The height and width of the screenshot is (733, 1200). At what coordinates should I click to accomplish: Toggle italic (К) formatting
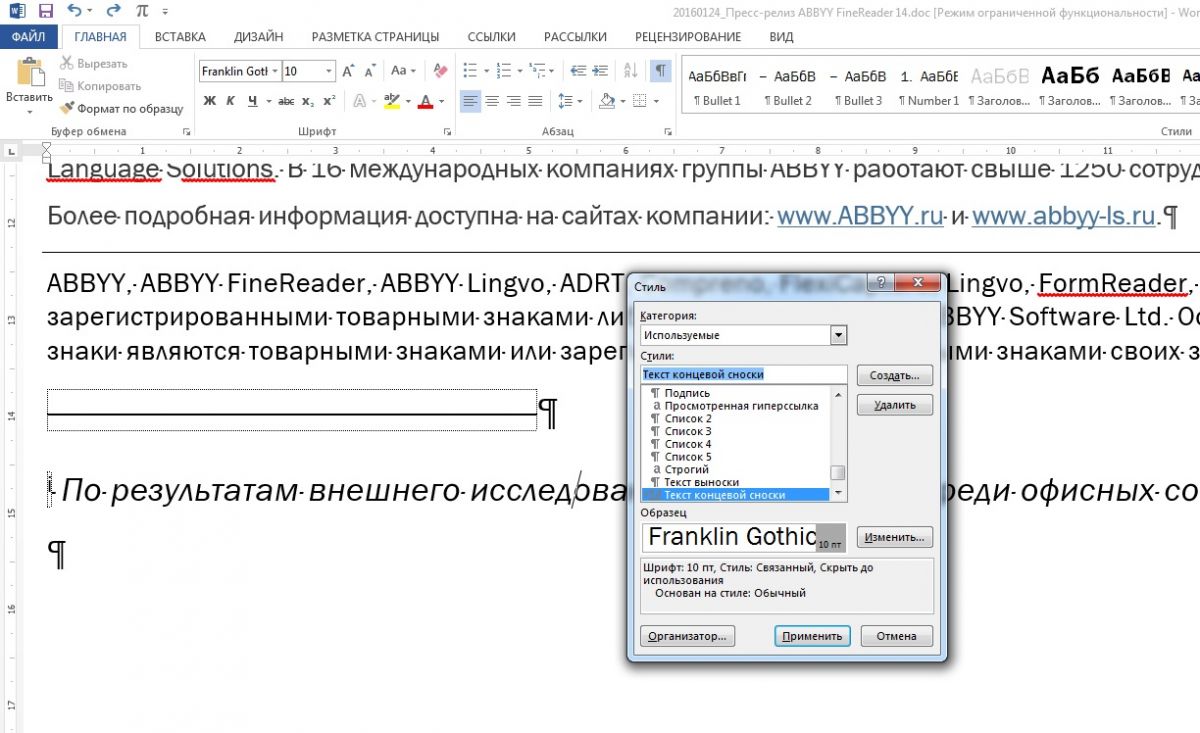(231, 101)
